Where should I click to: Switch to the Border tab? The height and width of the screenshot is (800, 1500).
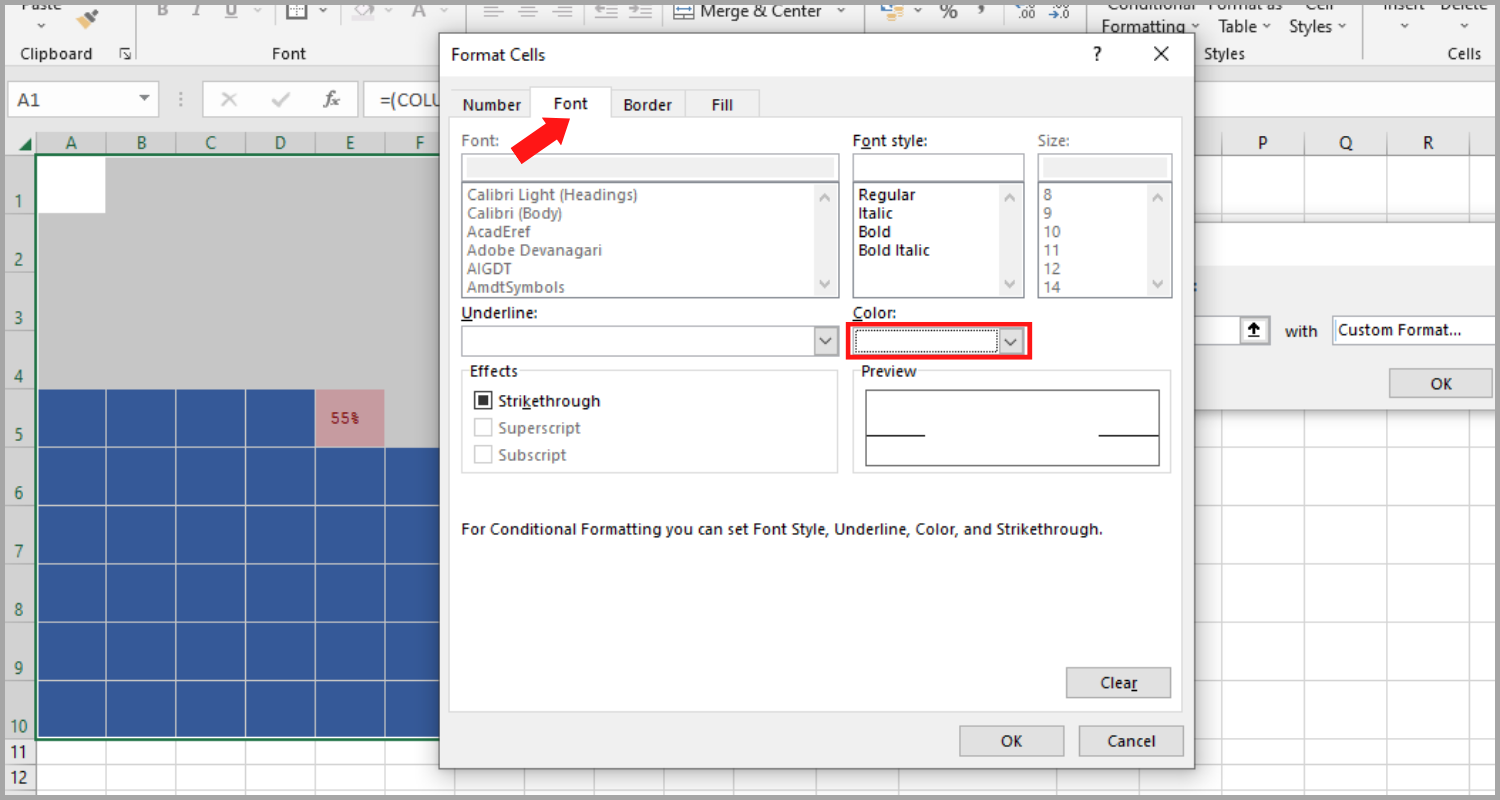tap(647, 105)
